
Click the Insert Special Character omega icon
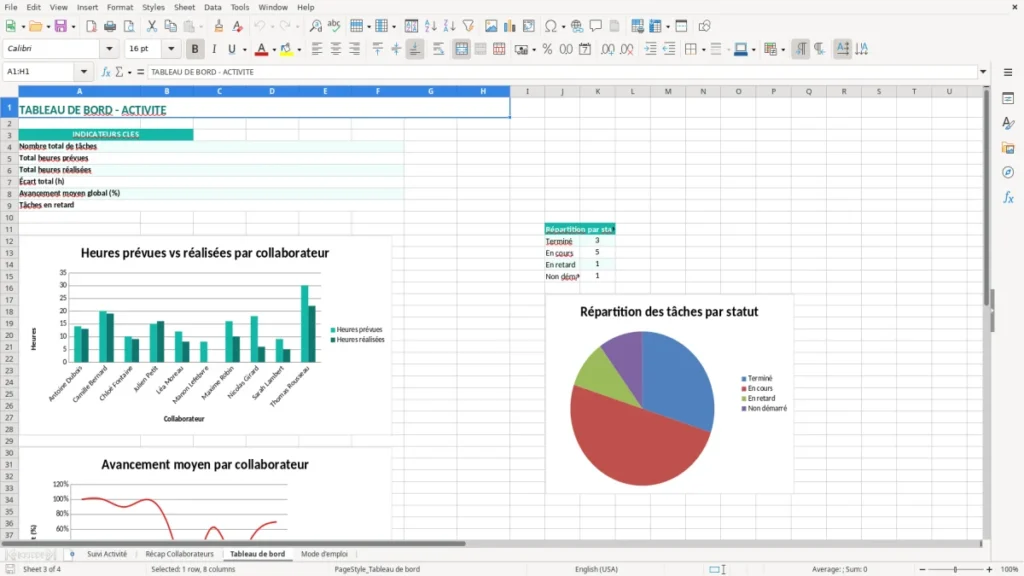[551, 26]
